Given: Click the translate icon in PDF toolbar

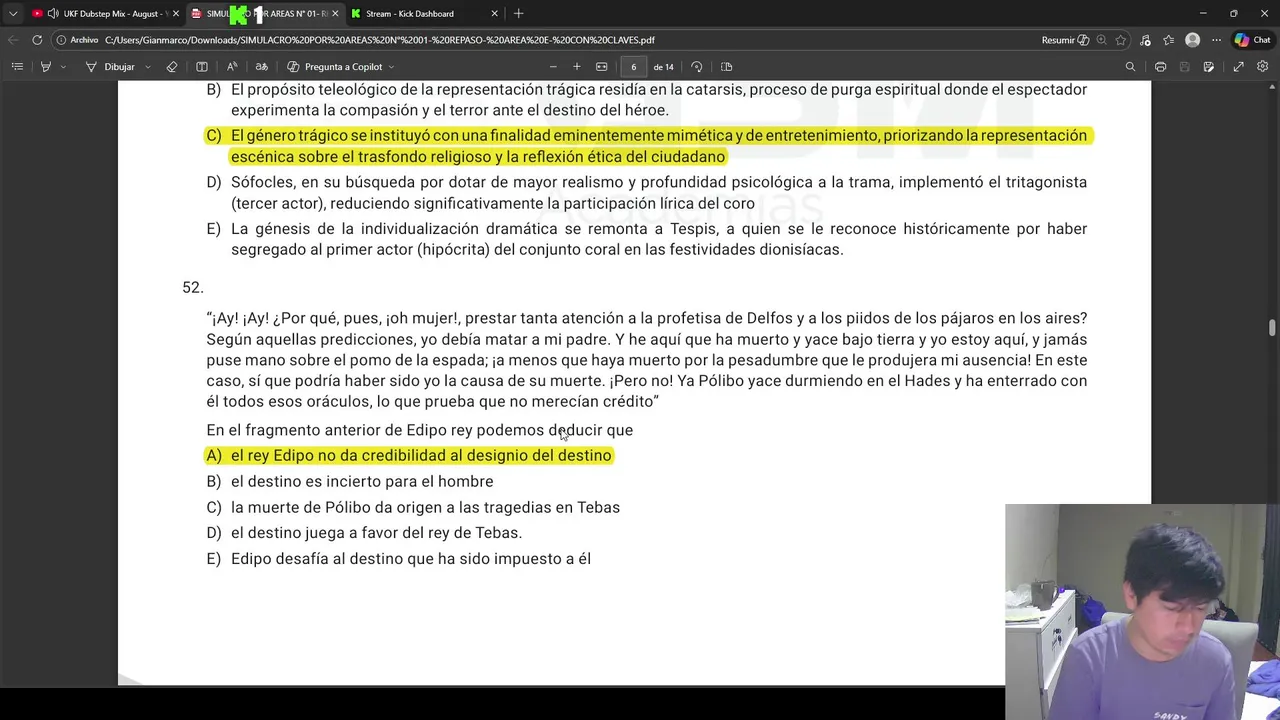Looking at the screenshot, I should (262, 67).
